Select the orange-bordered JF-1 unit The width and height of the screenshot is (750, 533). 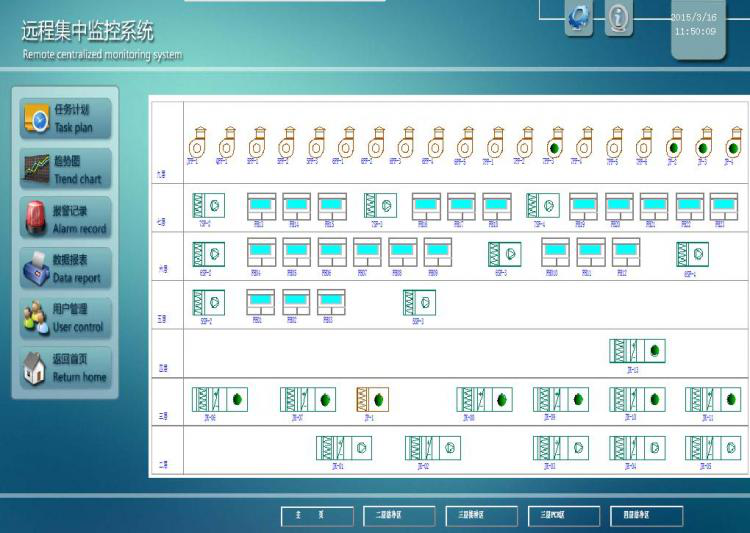[x=371, y=400]
